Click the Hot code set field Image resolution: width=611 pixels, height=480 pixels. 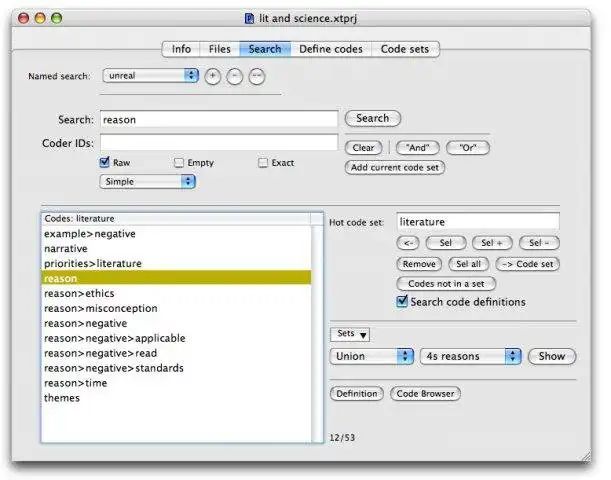click(478, 221)
